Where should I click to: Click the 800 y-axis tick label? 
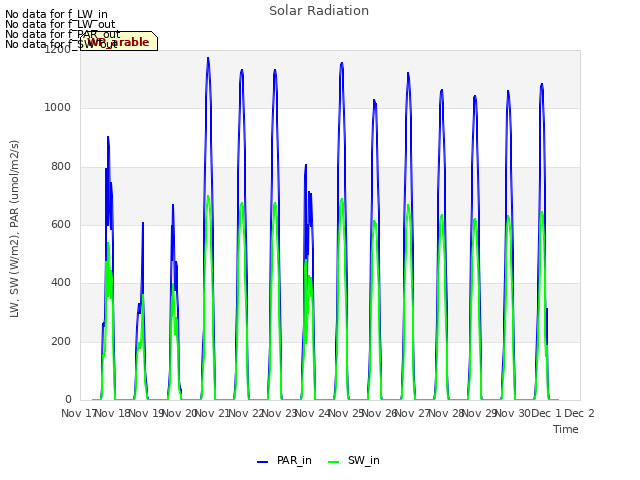(x=61, y=167)
